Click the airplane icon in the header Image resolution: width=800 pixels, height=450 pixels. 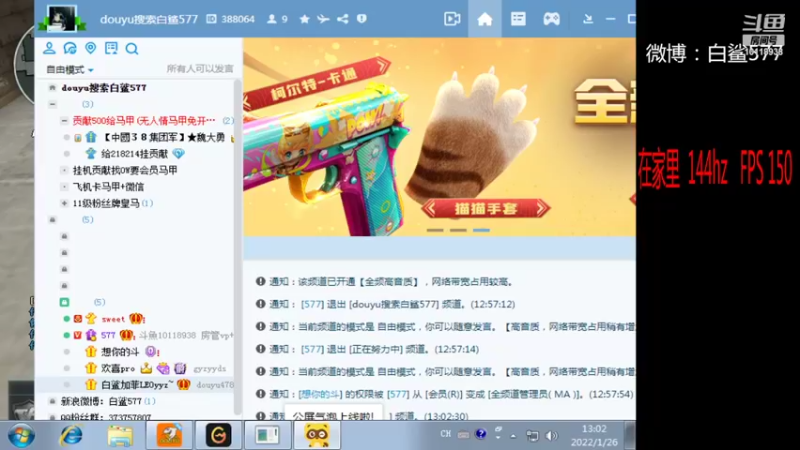[x=323, y=19]
